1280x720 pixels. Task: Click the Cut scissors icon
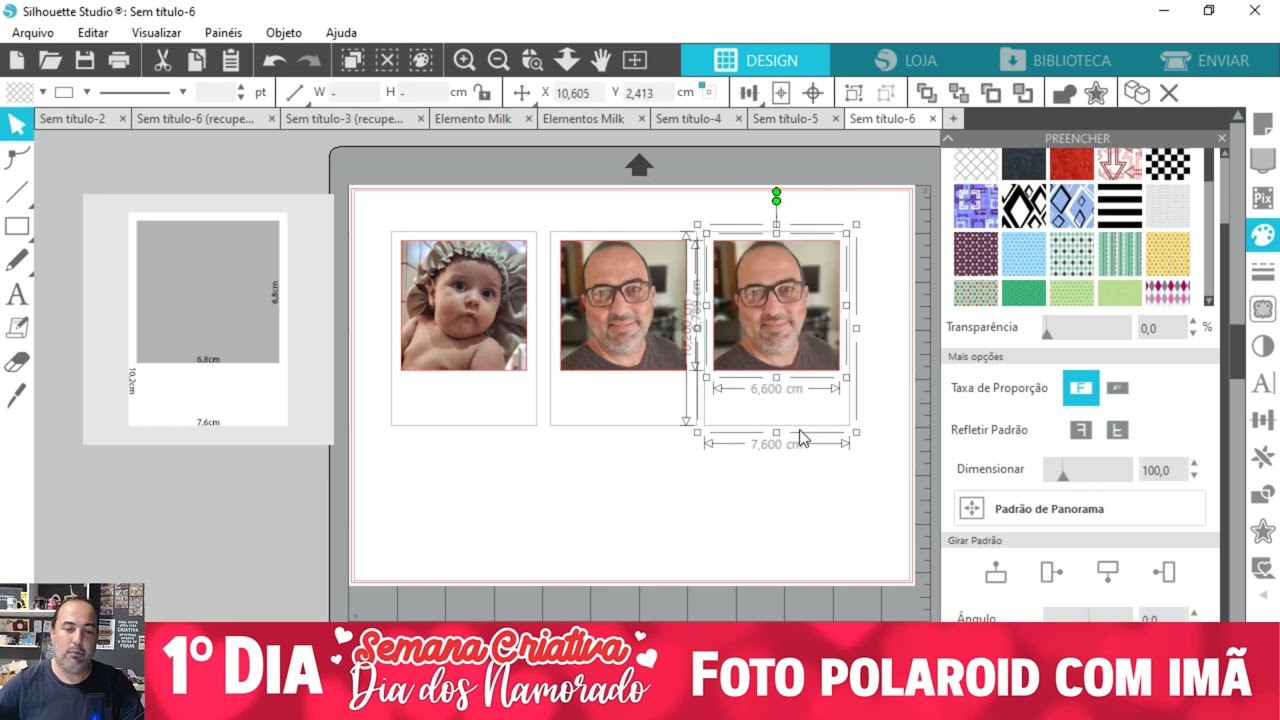click(x=162, y=60)
